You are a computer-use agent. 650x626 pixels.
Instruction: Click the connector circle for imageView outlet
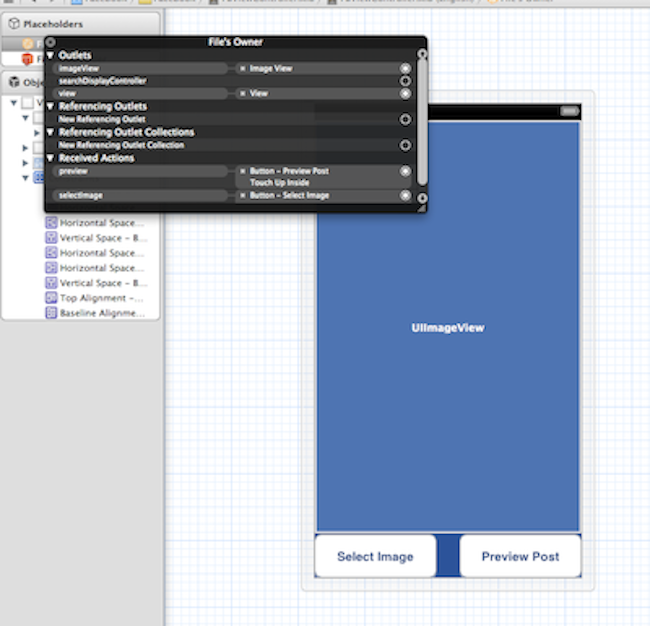(x=405, y=68)
